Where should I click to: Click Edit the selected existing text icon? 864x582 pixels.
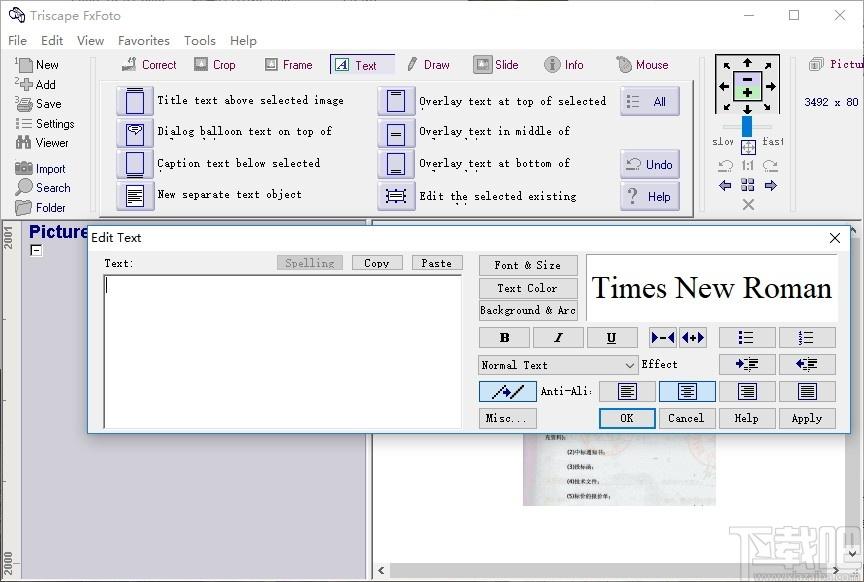(396, 196)
